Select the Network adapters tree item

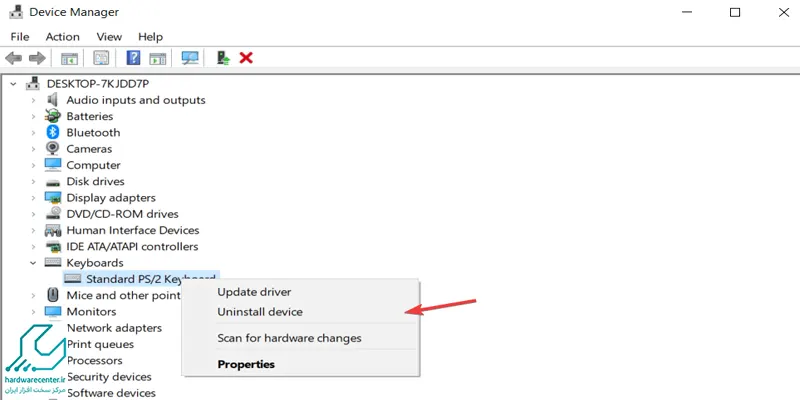point(114,328)
